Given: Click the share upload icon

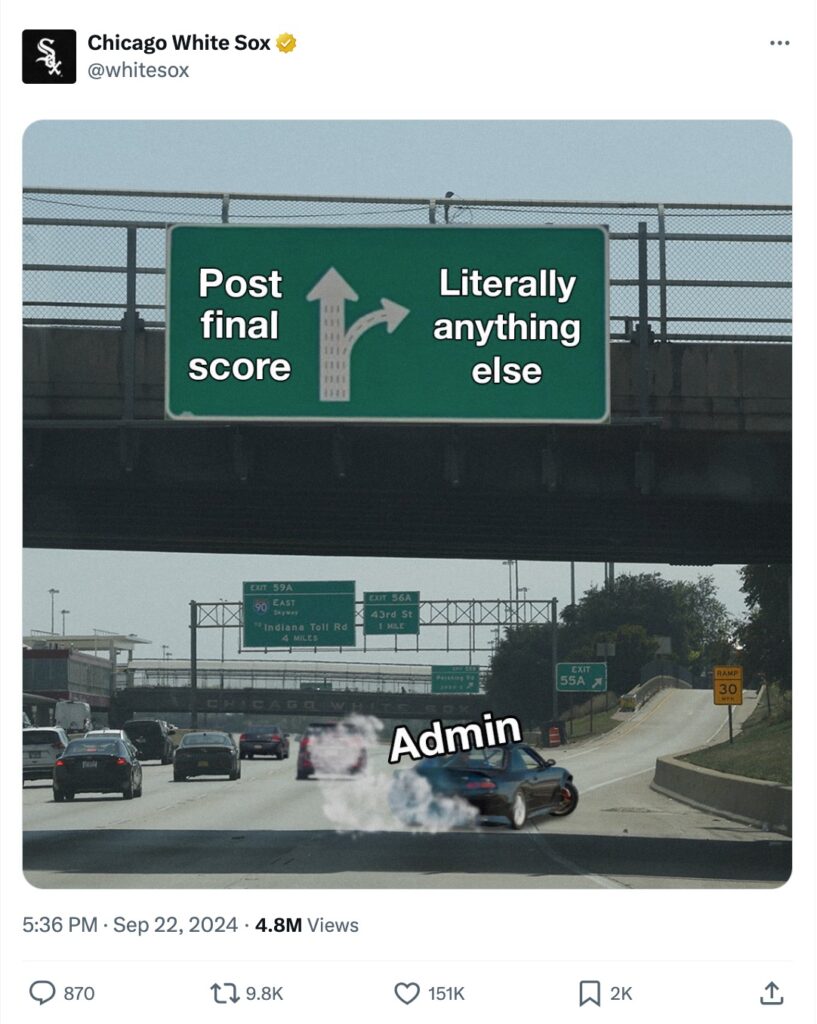Looking at the screenshot, I should pyautogui.click(x=771, y=993).
